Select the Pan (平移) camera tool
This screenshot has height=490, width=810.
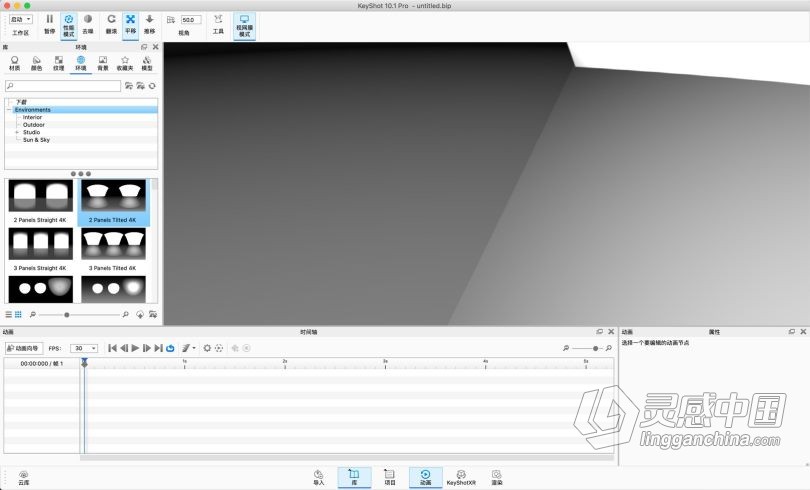point(130,25)
